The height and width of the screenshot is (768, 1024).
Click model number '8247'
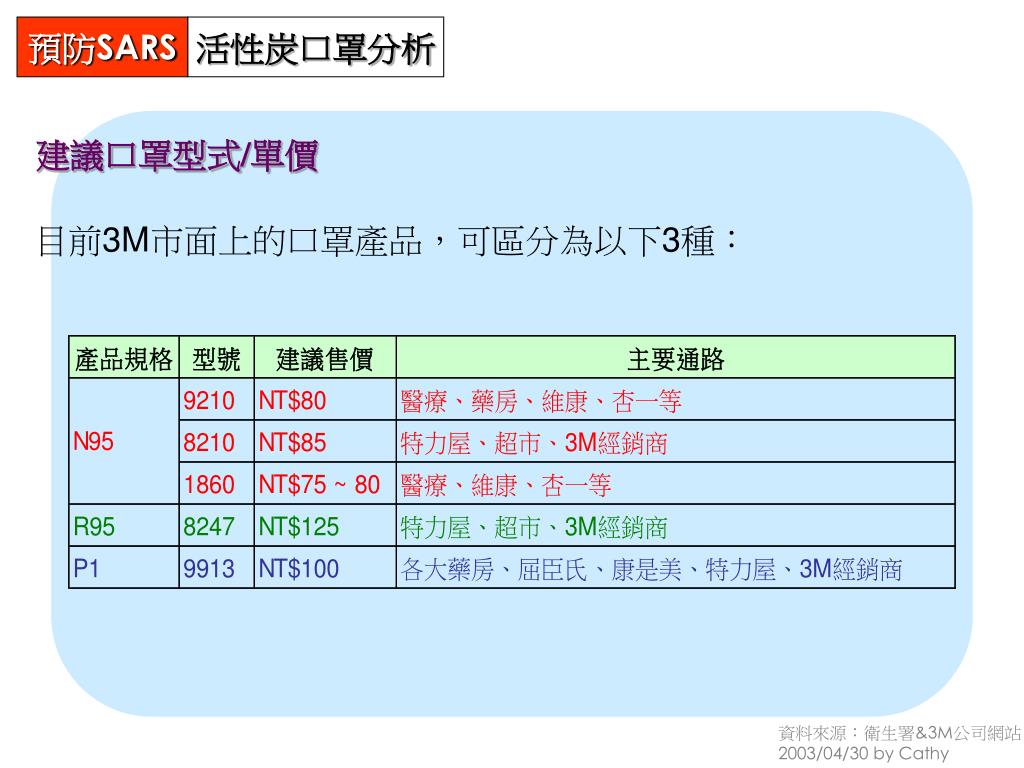coord(209,526)
